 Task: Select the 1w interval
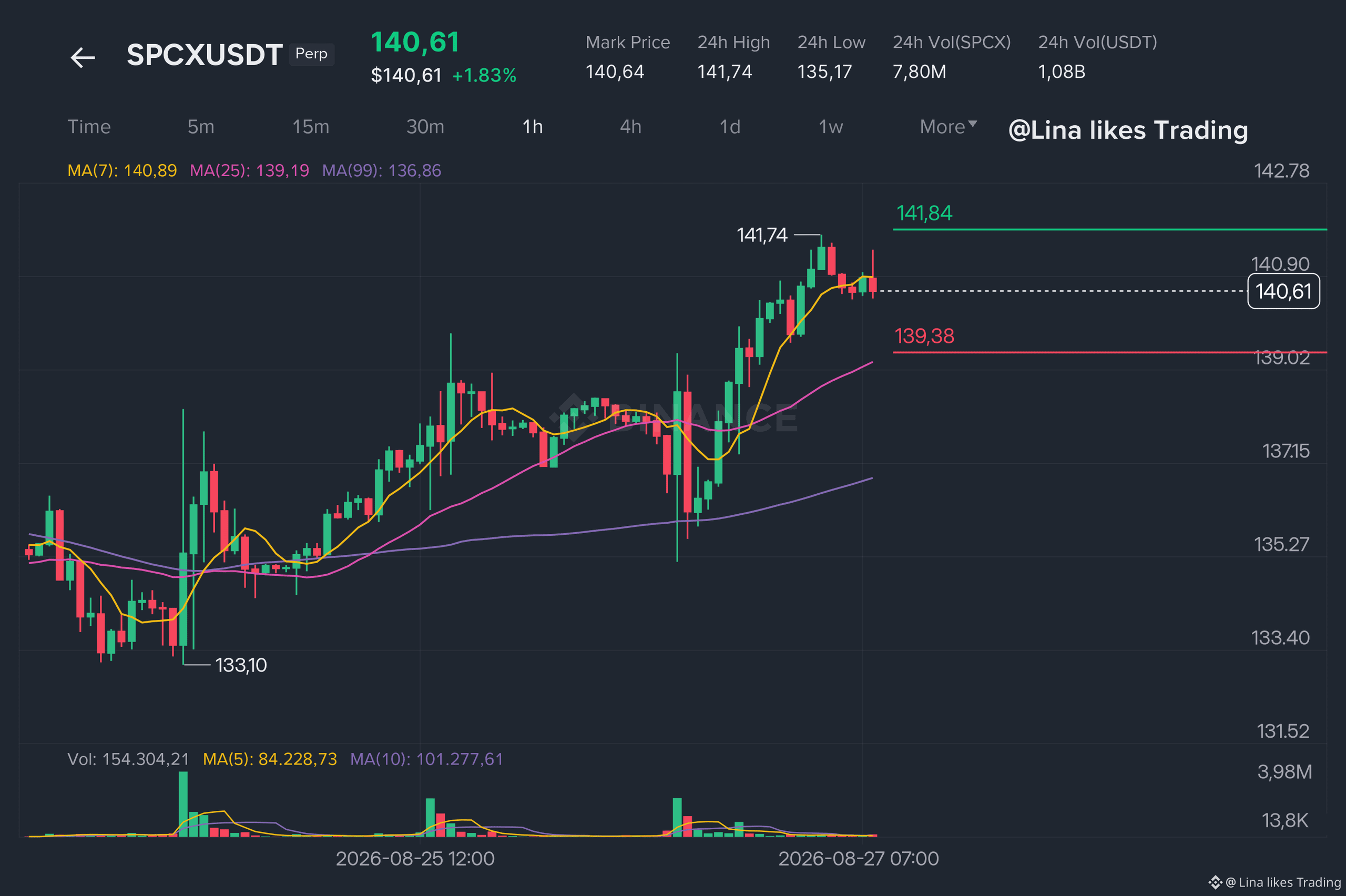coord(831,127)
